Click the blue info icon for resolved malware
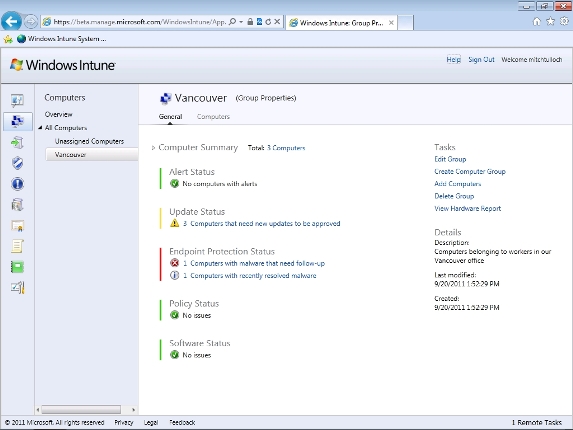573x430 pixels. pos(175,275)
